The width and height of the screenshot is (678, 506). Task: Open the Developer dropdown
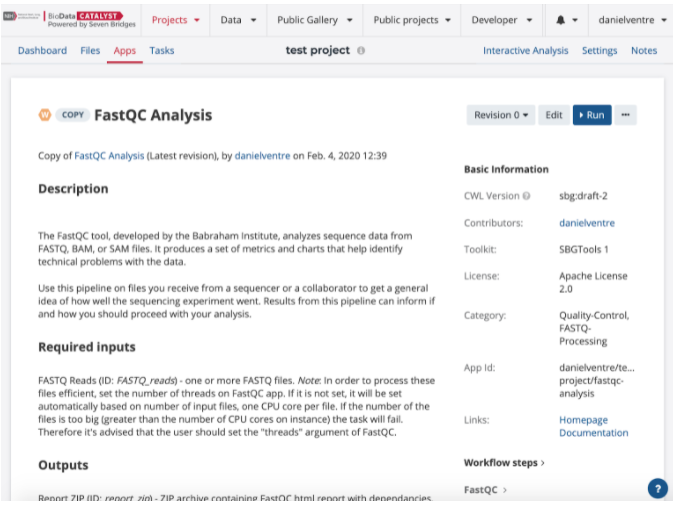(x=502, y=20)
